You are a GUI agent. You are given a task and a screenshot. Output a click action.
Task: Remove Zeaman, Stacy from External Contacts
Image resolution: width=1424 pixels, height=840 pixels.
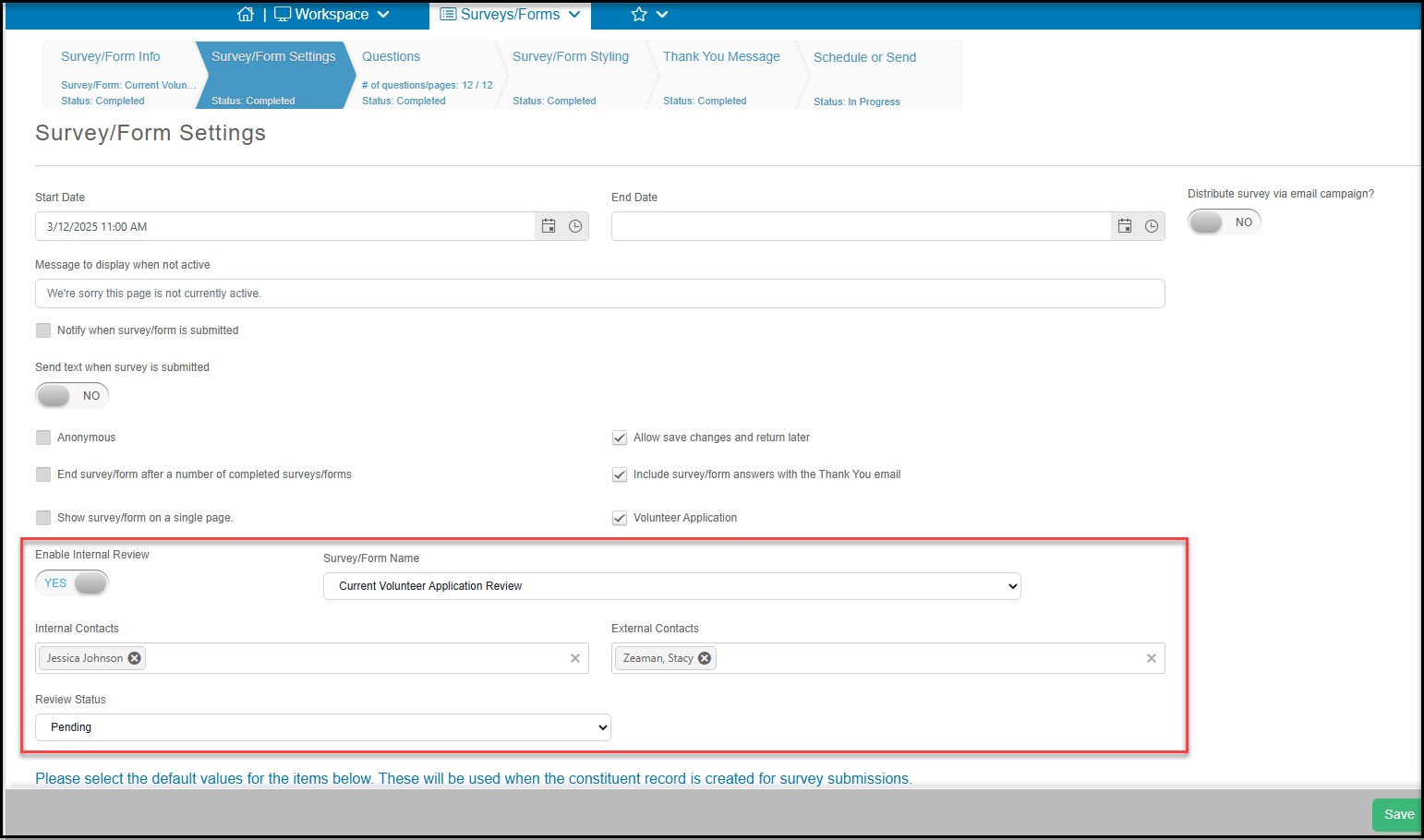pos(705,658)
